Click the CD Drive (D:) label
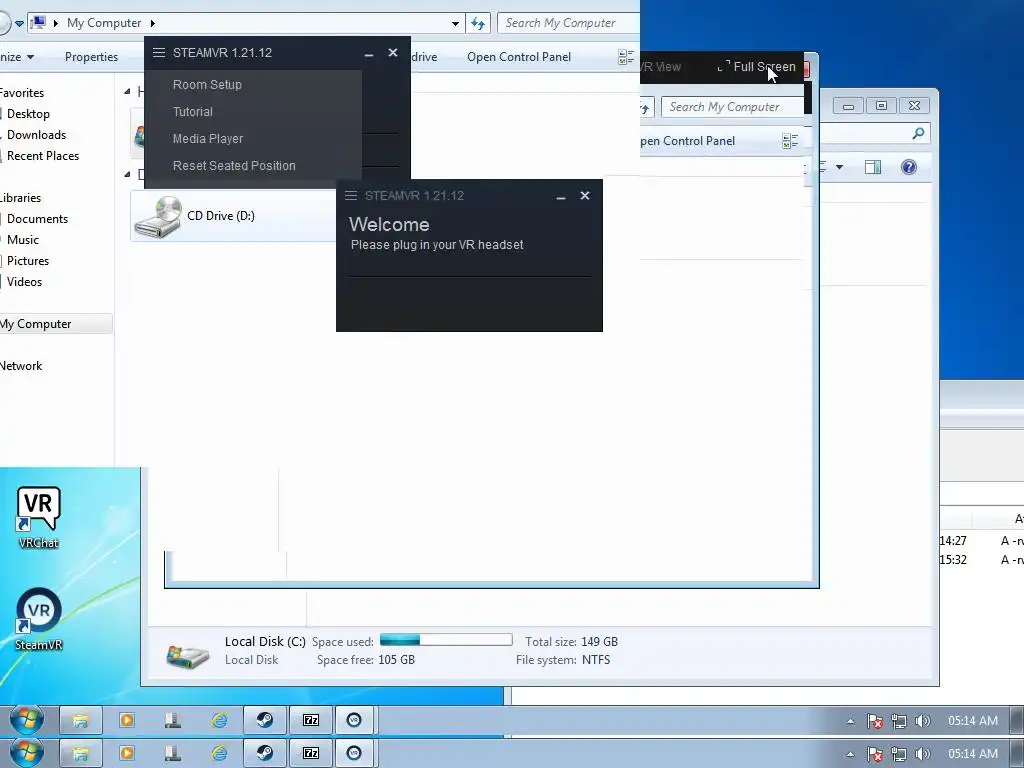The height and width of the screenshot is (768, 1024). (x=221, y=216)
